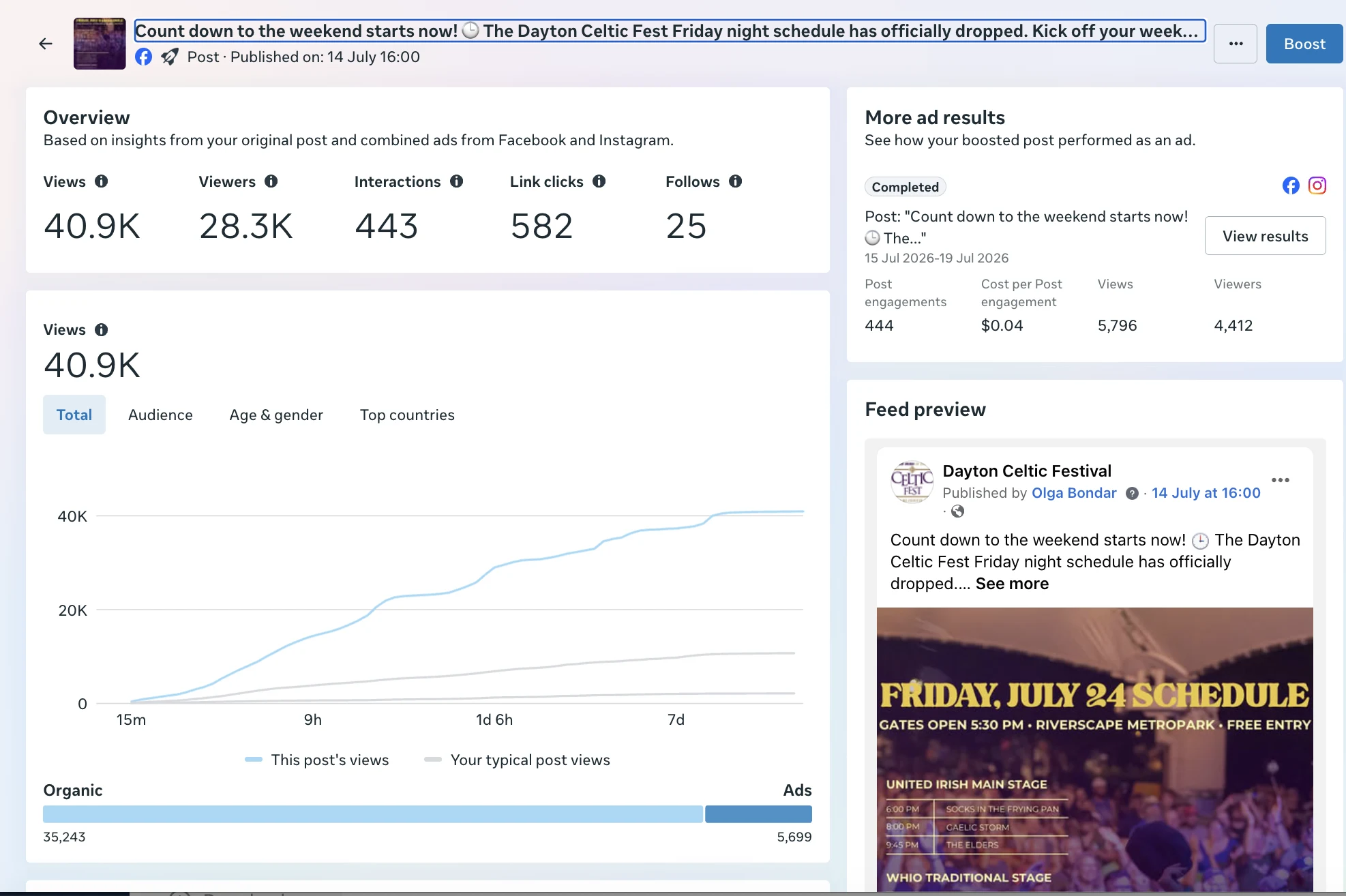Viewport: 1346px width, 896px height.
Task: Click the post title text at top
Action: click(x=670, y=31)
